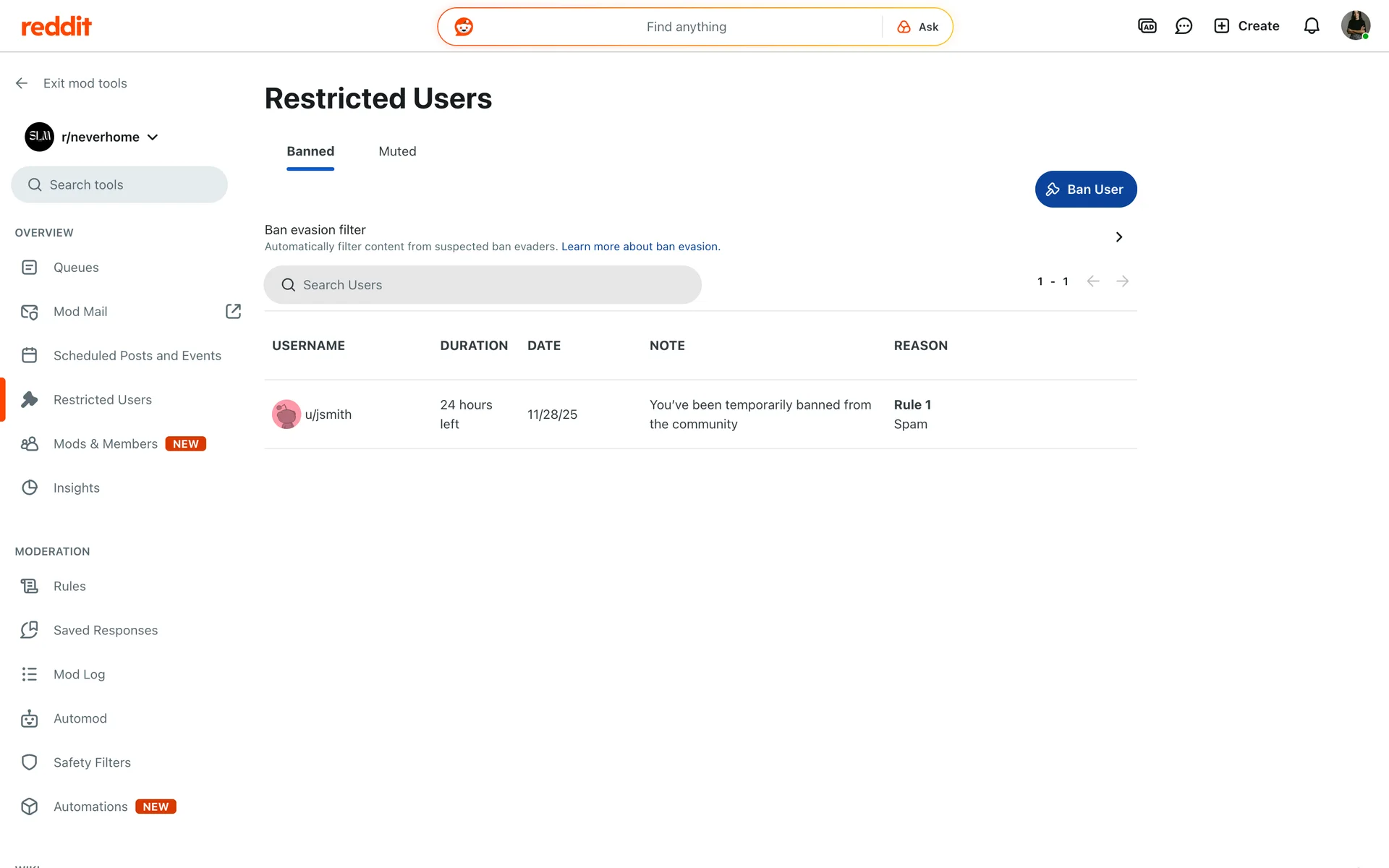Click the notifications bell icon
1389x868 pixels.
point(1311,26)
